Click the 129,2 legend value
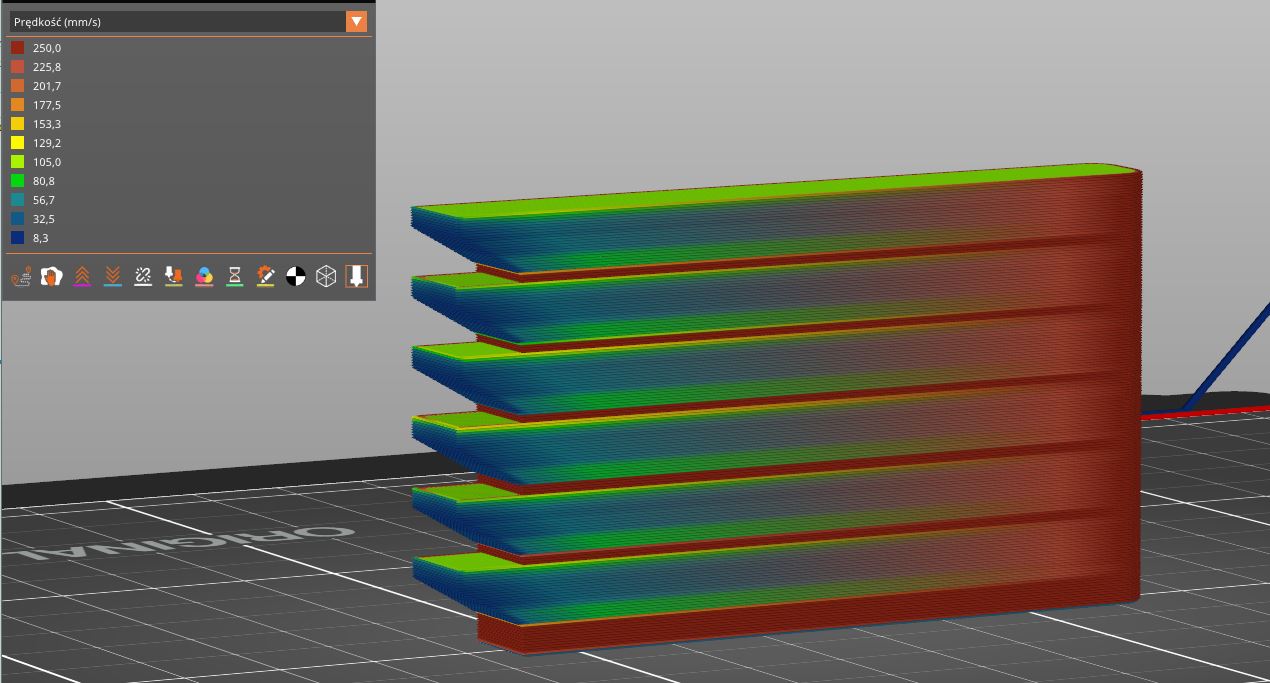 coord(47,143)
